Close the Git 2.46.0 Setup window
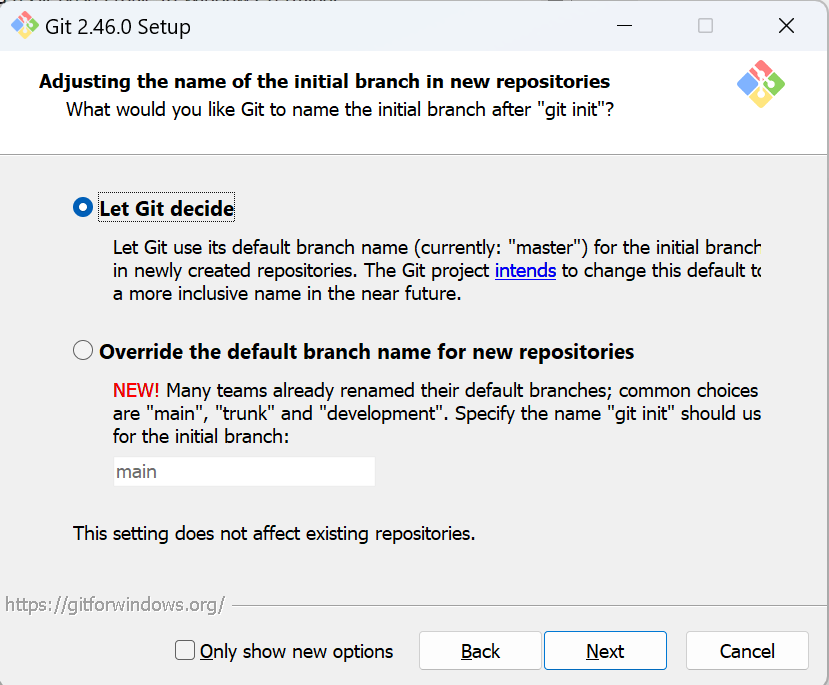The width and height of the screenshot is (829, 685). click(x=786, y=25)
